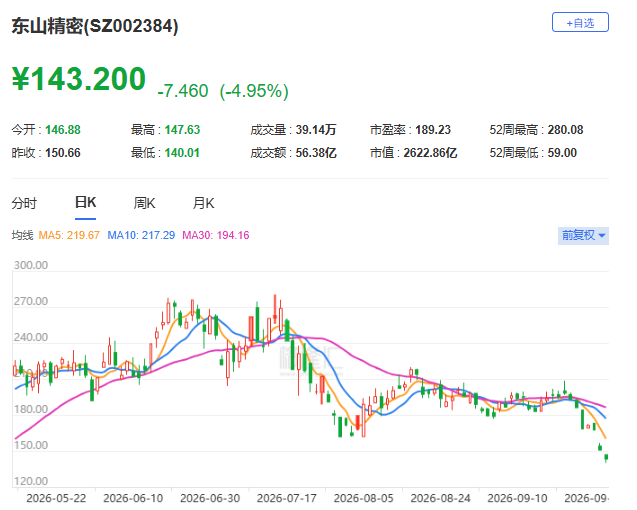Click the 最低 value 140.01

(x=182, y=153)
